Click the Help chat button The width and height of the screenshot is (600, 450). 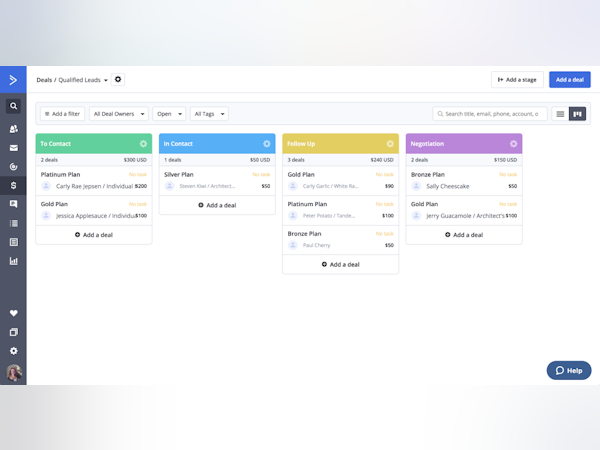pos(569,370)
